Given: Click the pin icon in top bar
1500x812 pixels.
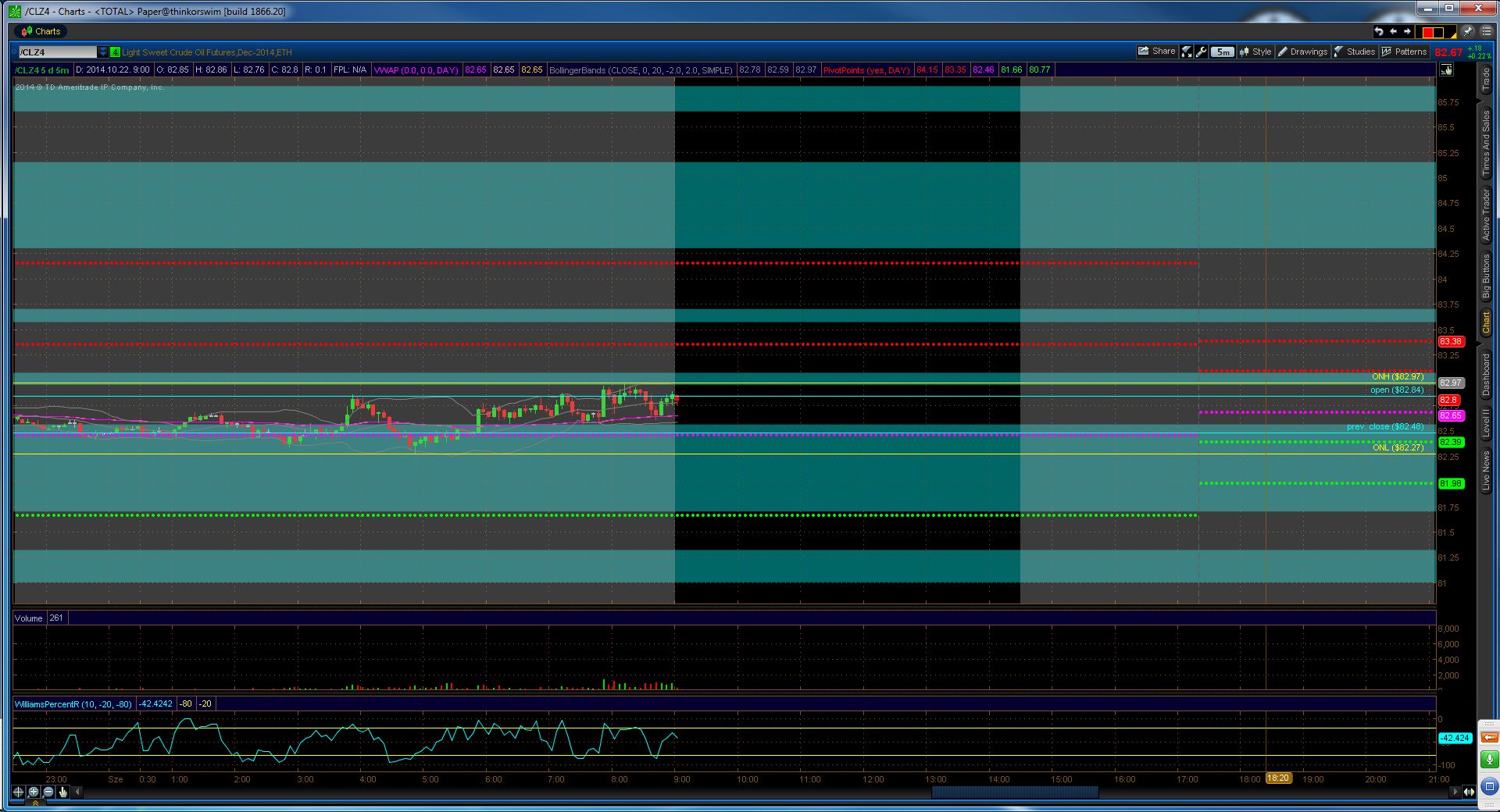Looking at the screenshot, I should [1467, 31].
